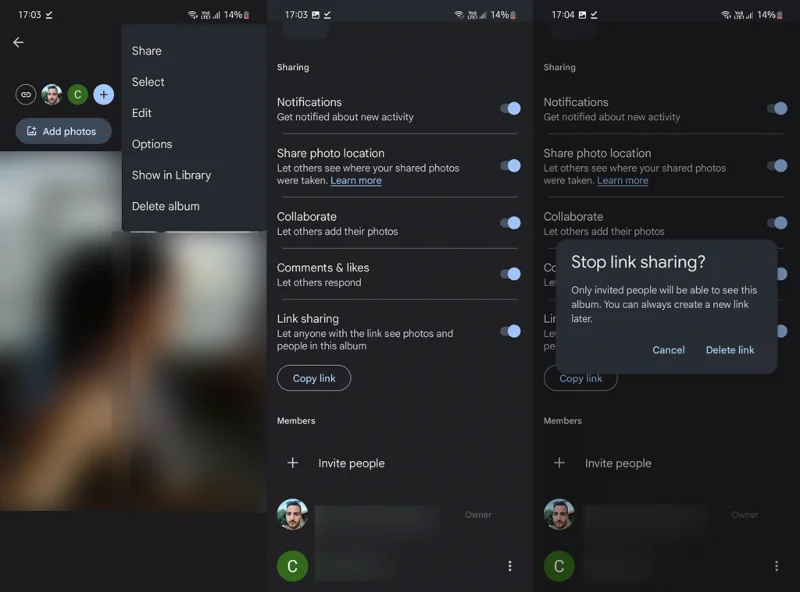
Task: Tap download-complete icon in left screen status bar
Action: point(49,15)
